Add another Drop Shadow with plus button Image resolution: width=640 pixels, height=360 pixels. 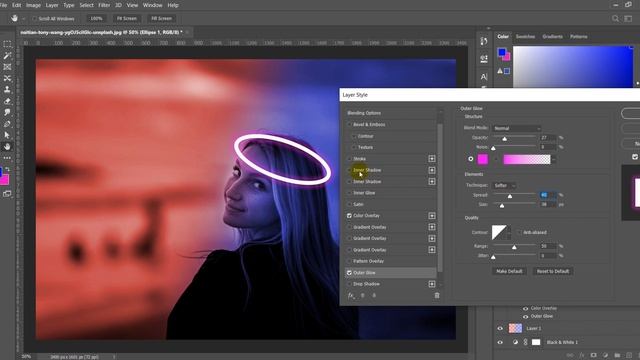432,284
